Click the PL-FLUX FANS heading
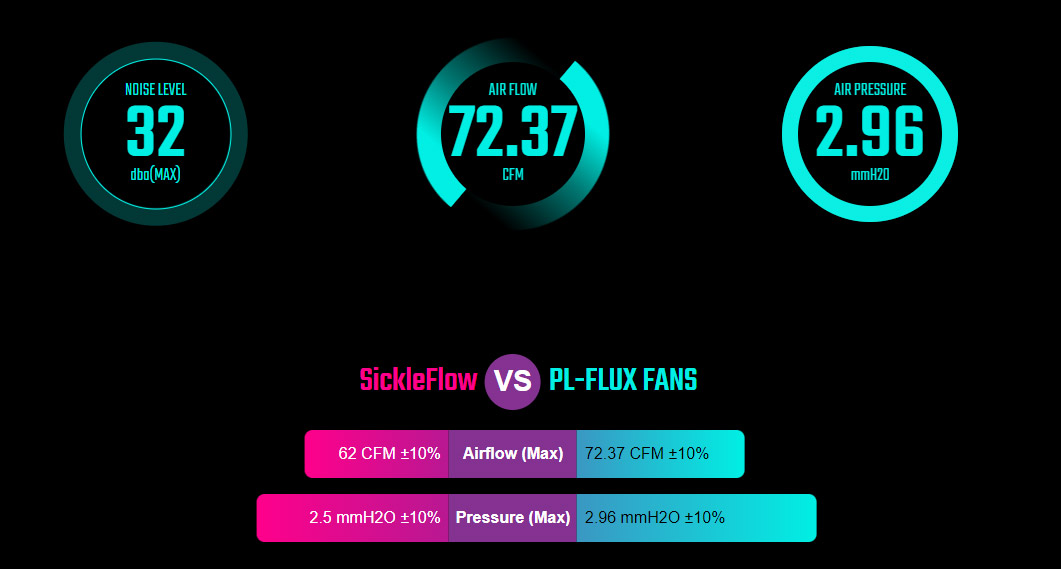This screenshot has width=1061, height=569. (623, 380)
